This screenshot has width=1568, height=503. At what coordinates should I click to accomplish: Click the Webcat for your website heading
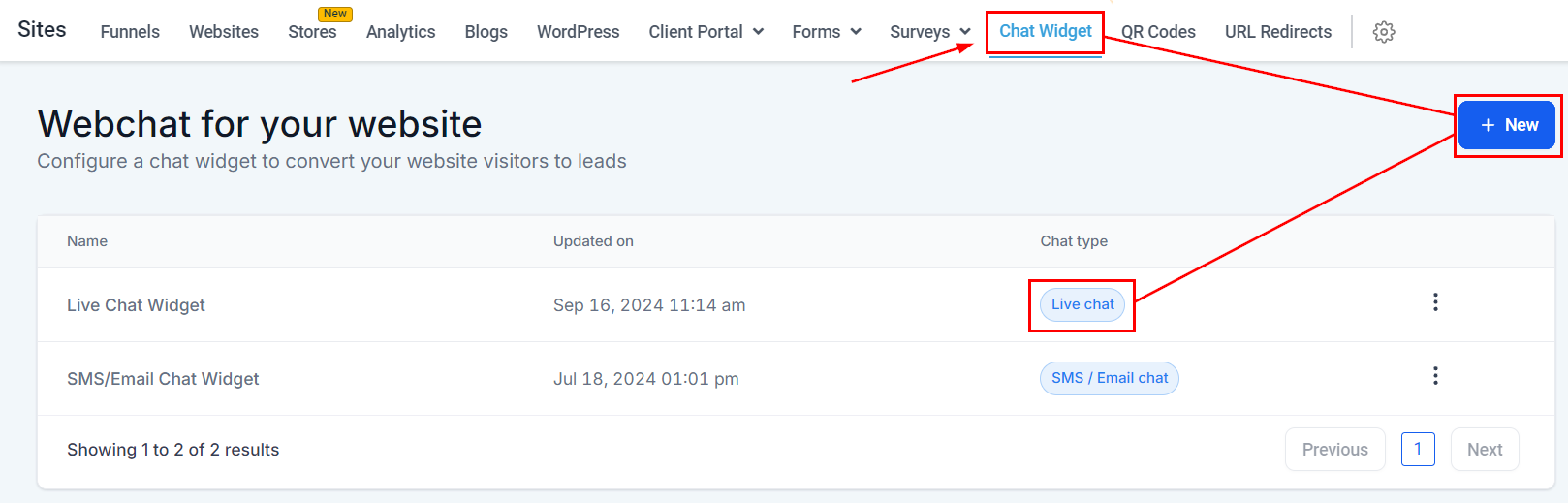260,124
